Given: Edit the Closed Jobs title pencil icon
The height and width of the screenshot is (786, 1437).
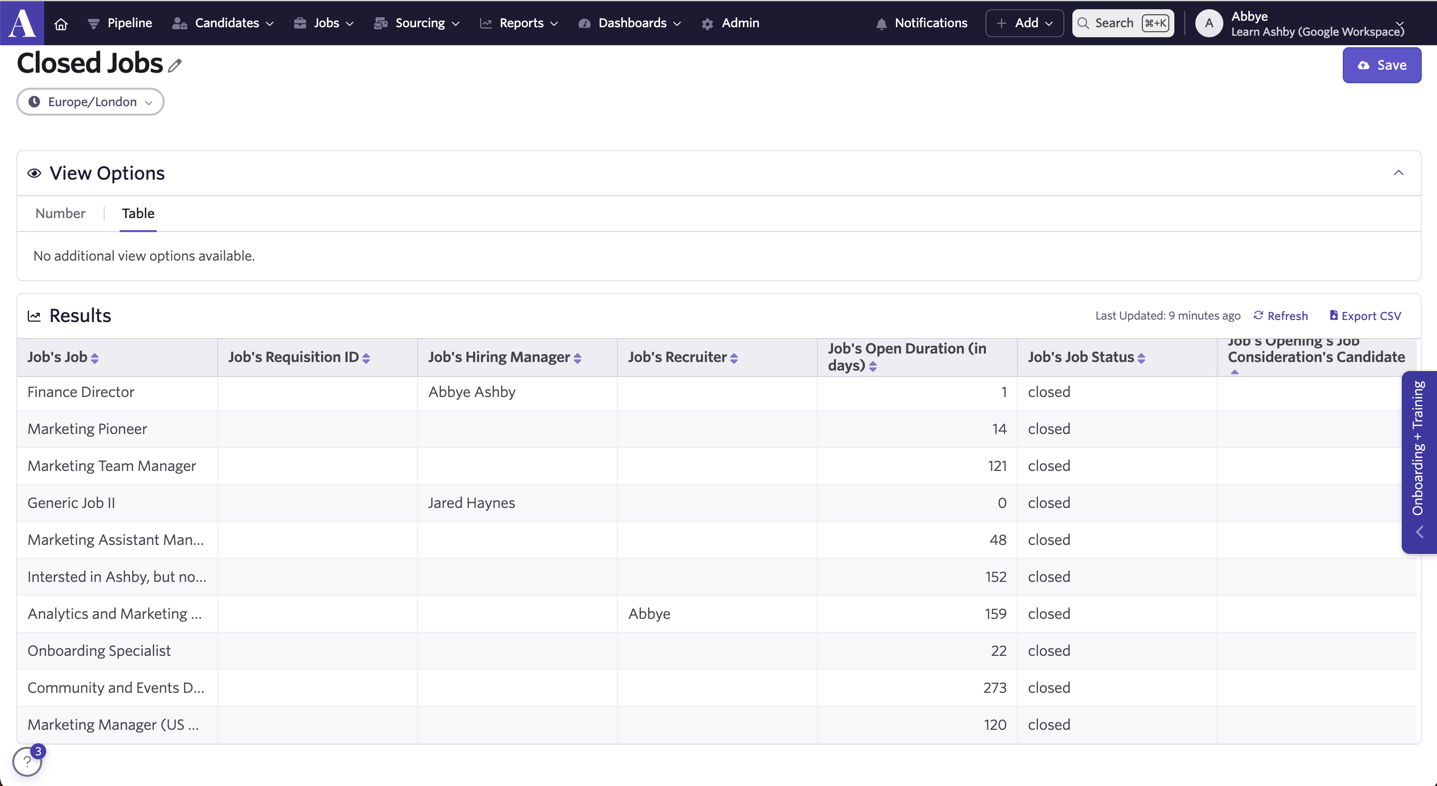Looking at the screenshot, I should pos(175,66).
